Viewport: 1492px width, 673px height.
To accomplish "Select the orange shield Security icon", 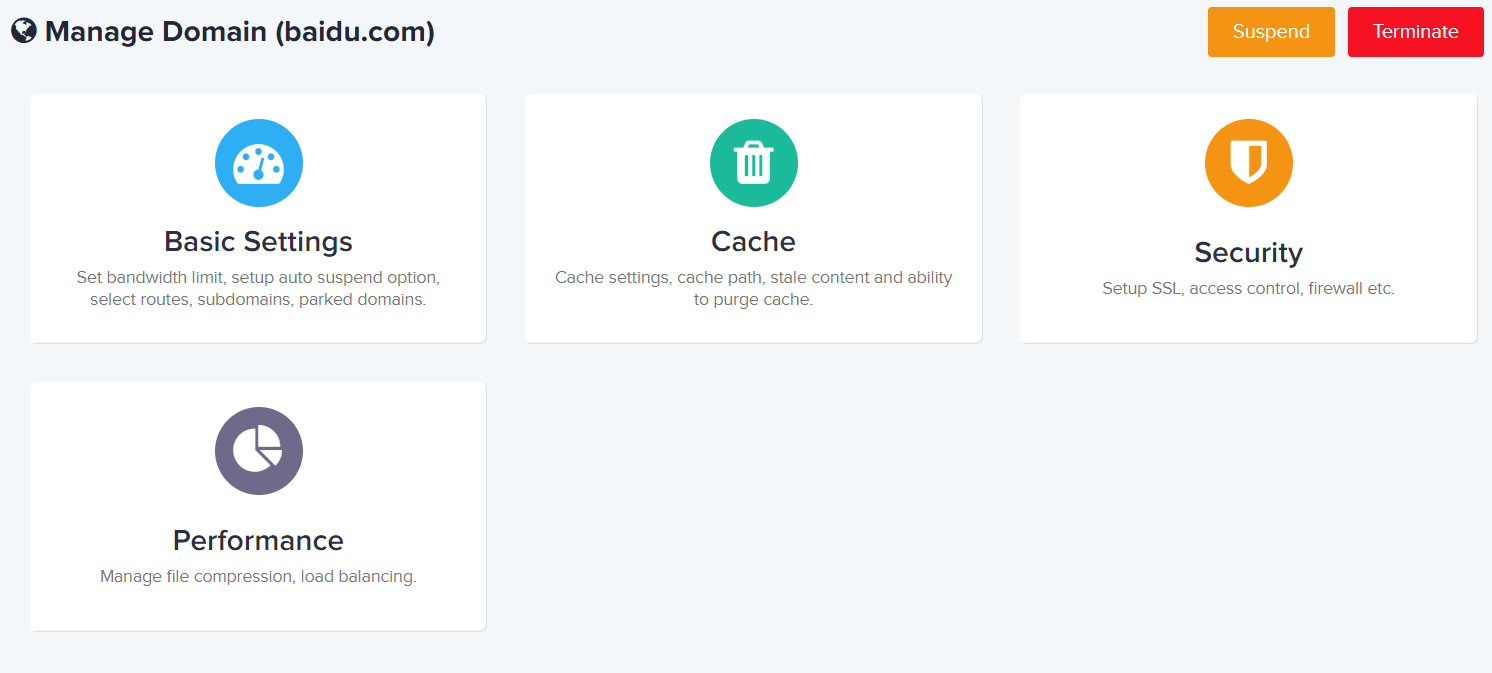I will (1248, 163).
